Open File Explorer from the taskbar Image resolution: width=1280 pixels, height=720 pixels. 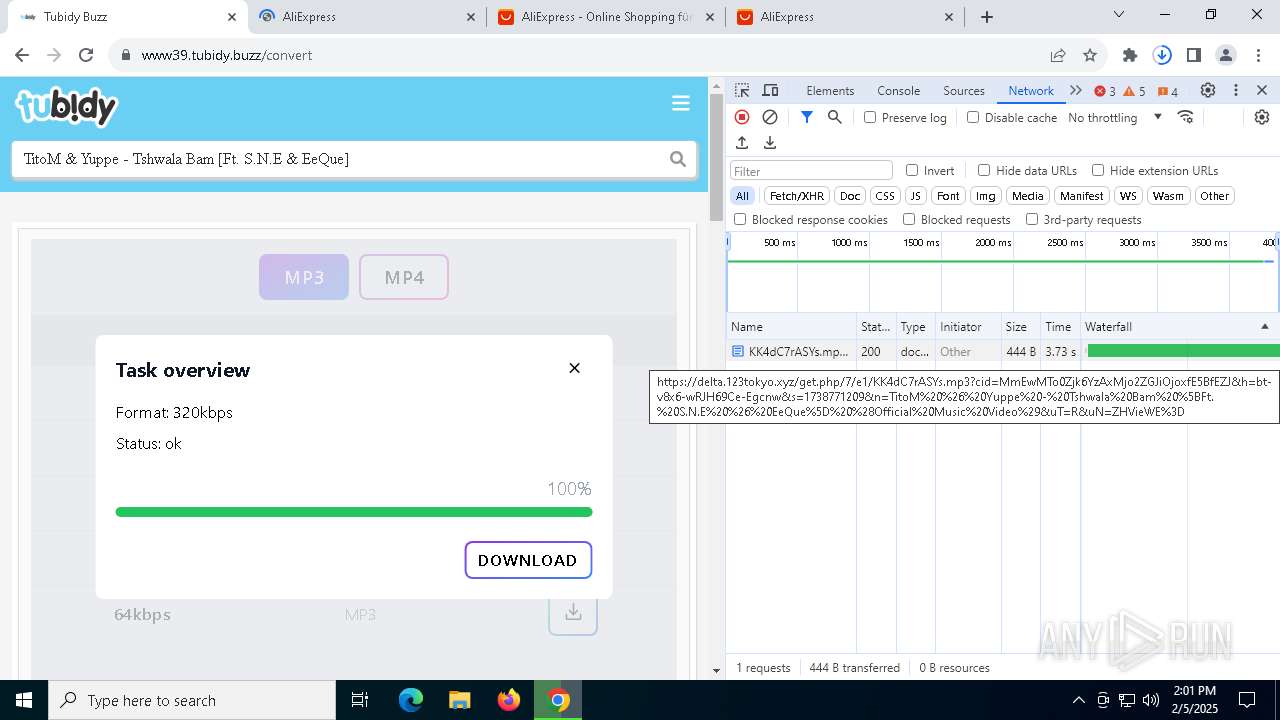pos(459,700)
